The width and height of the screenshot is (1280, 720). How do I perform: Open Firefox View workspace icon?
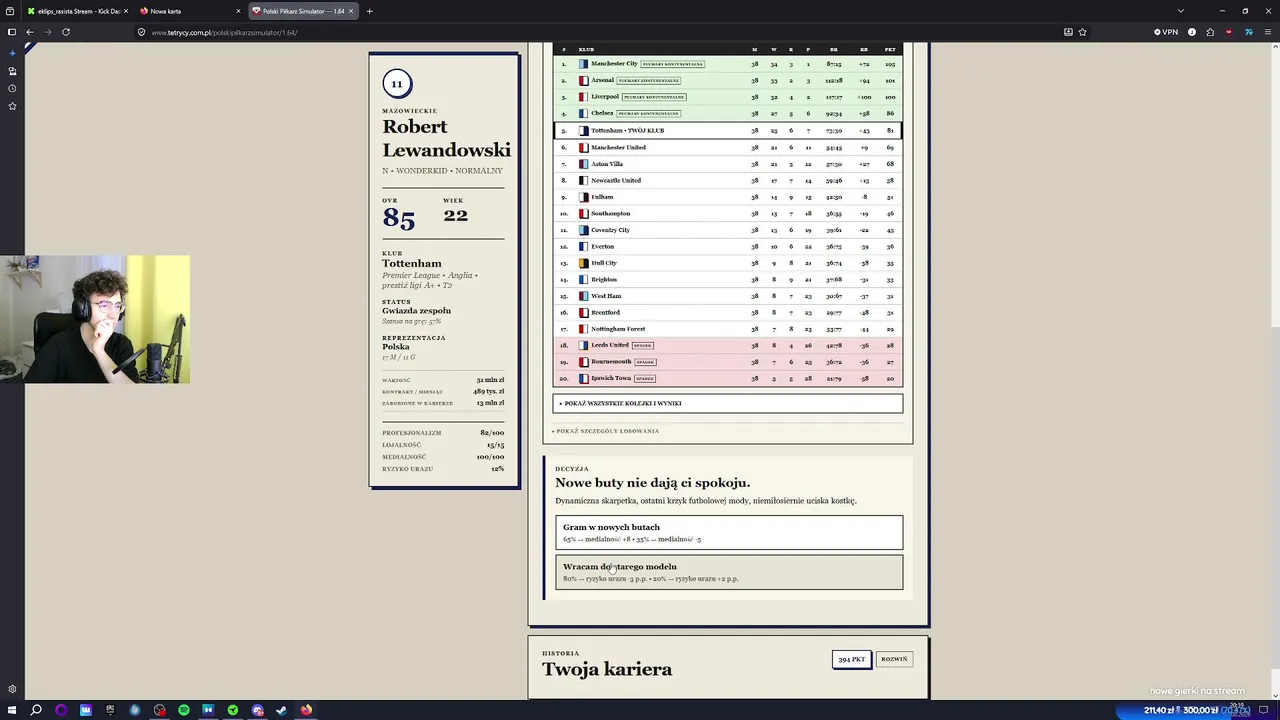tap(10, 11)
